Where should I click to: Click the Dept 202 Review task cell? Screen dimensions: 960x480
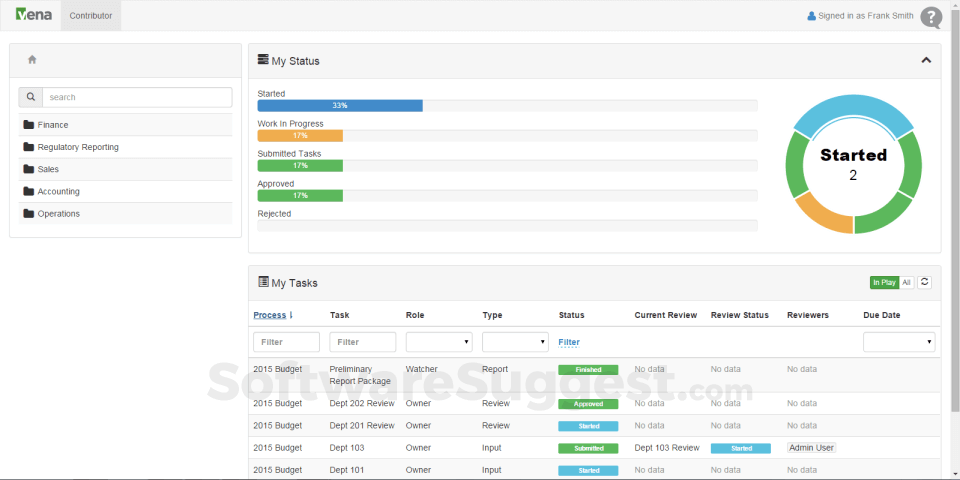[362, 403]
